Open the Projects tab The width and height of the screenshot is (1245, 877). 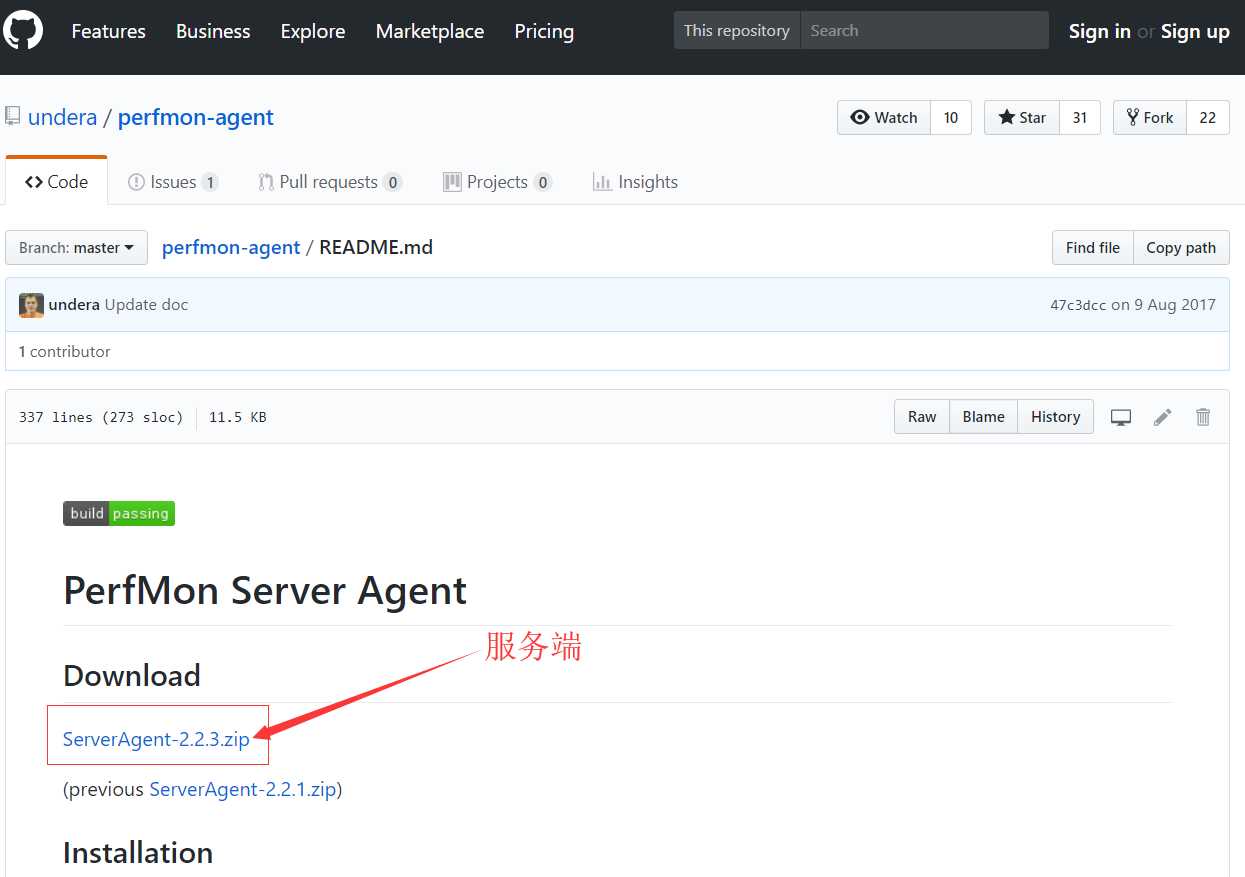[x=497, y=182]
